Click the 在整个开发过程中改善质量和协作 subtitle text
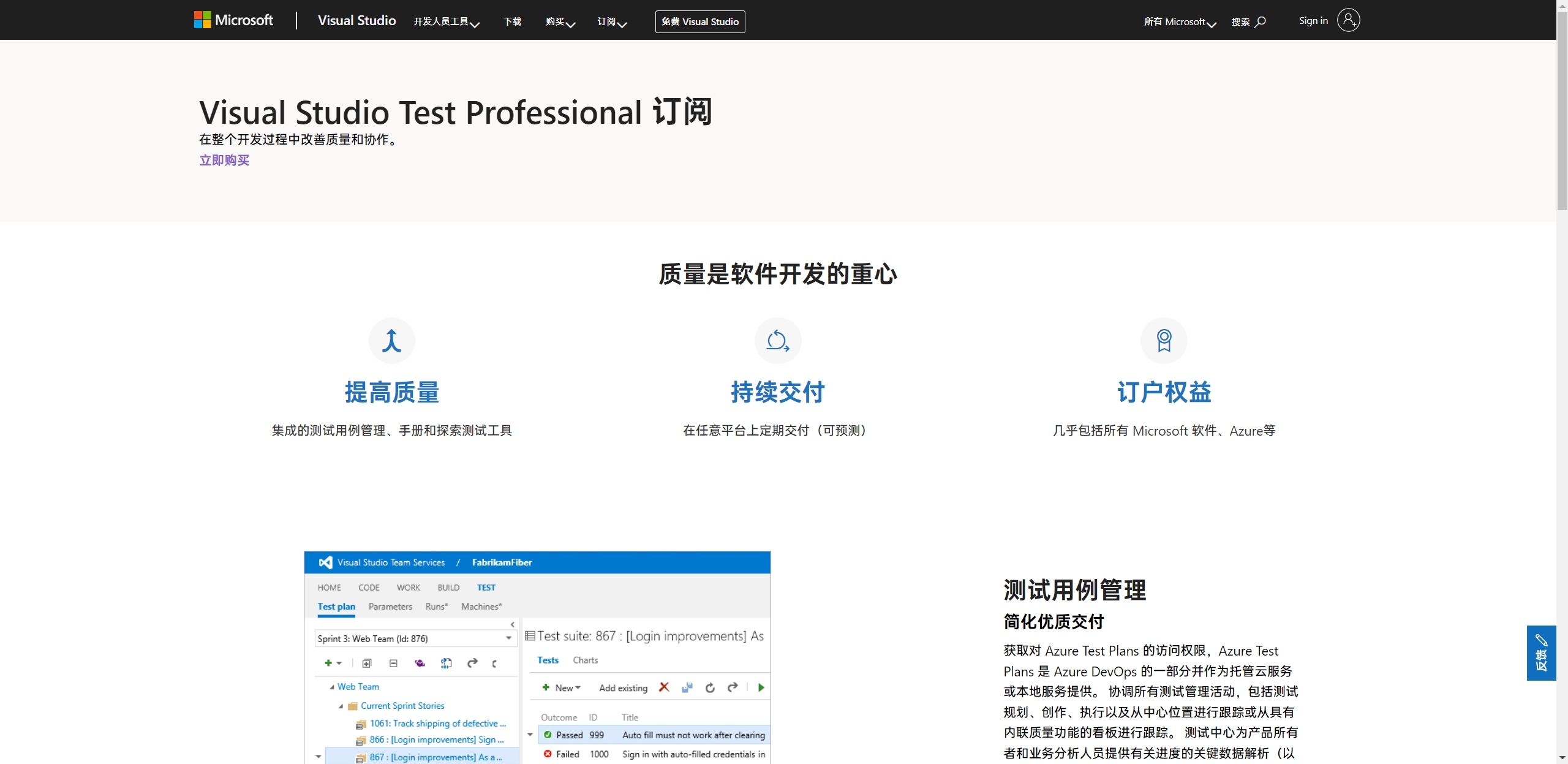 coord(300,140)
